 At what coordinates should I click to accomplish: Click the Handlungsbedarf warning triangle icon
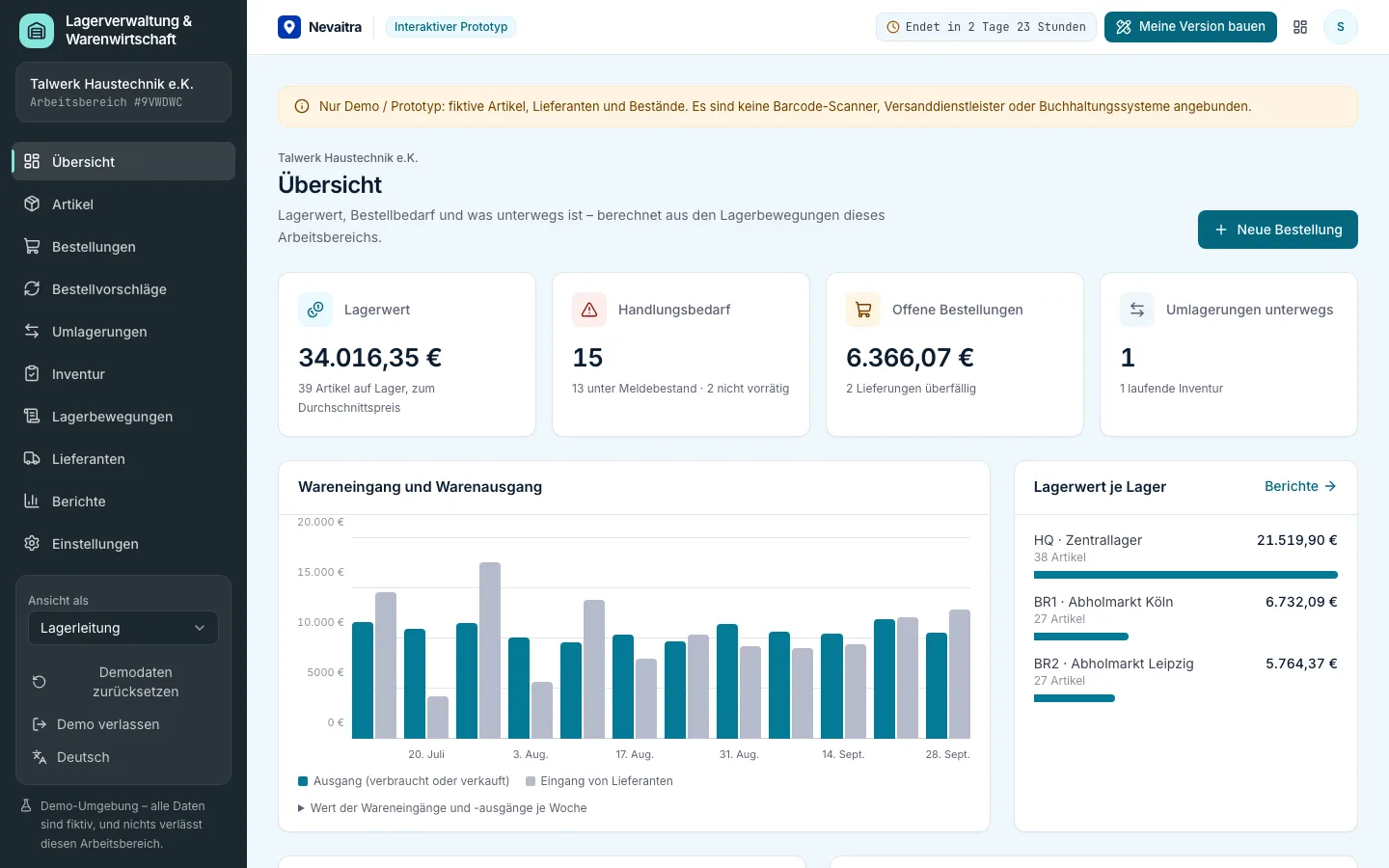(589, 310)
